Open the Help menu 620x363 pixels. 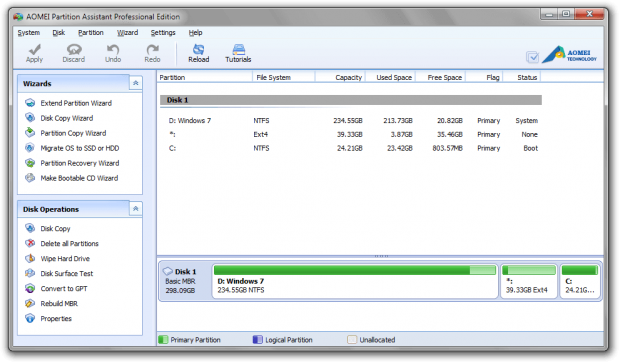pos(195,32)
